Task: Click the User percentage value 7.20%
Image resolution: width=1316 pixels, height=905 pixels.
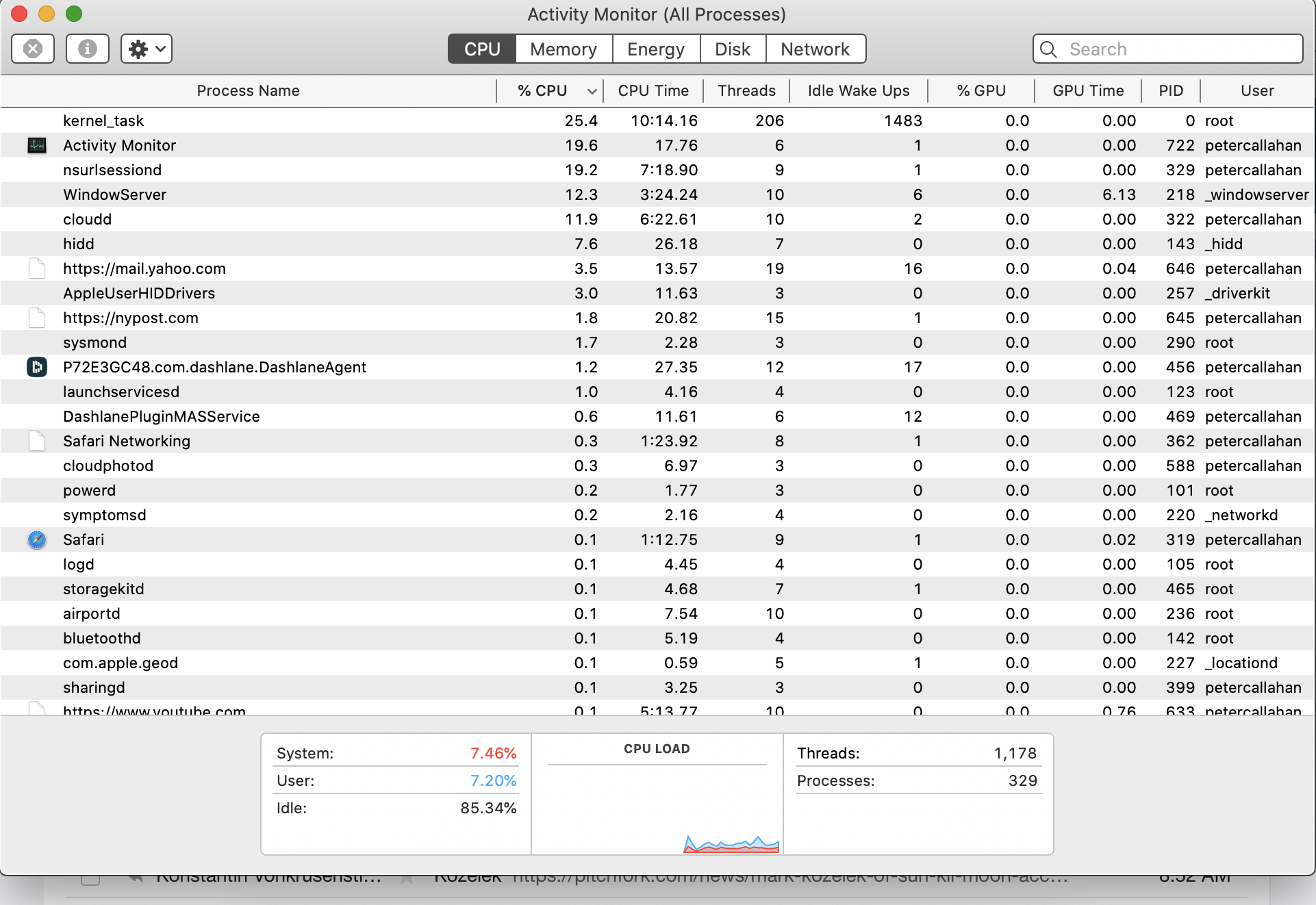Action: (x=493, y=780)
